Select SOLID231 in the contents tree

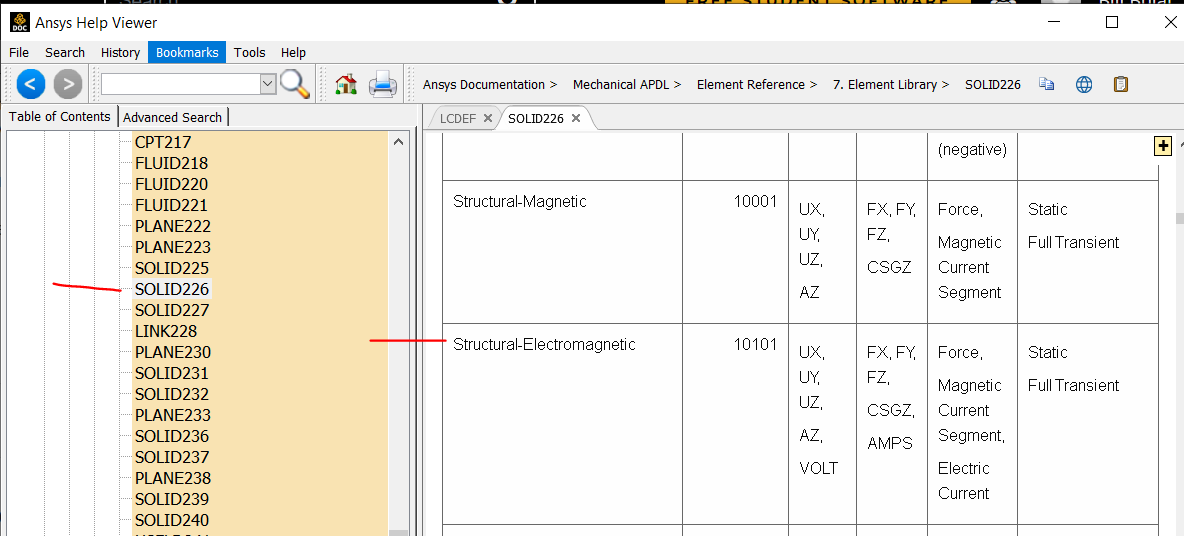[x=172, y=374]
